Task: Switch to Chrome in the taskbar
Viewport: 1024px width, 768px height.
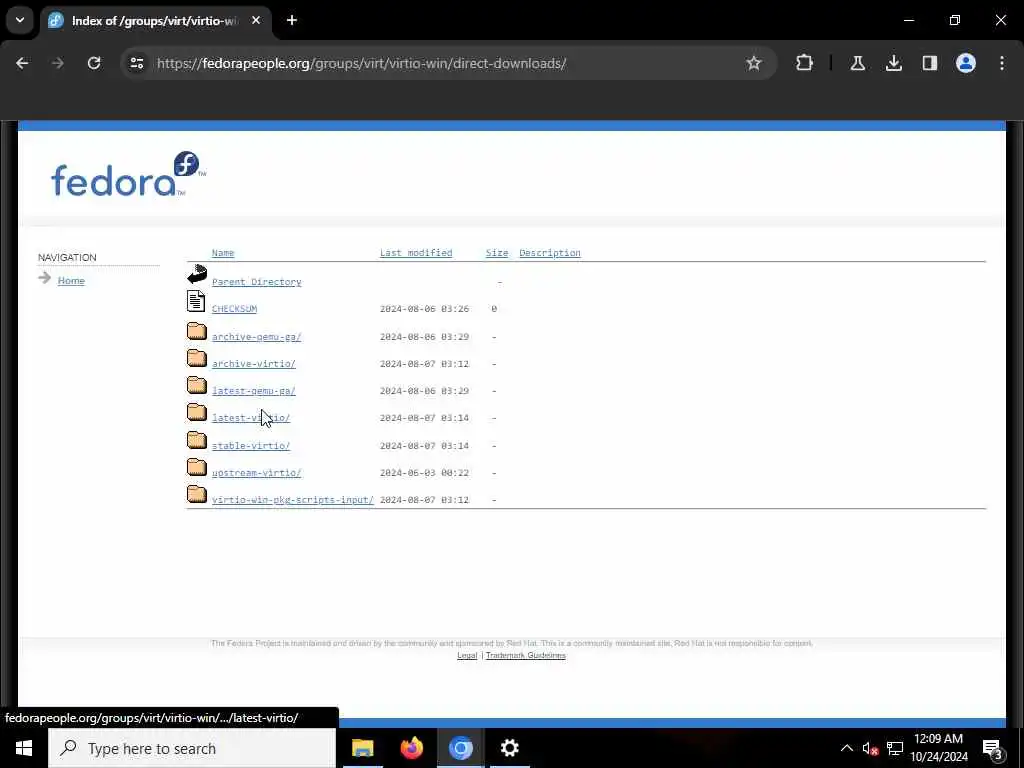Action: [x=460, y=748]
